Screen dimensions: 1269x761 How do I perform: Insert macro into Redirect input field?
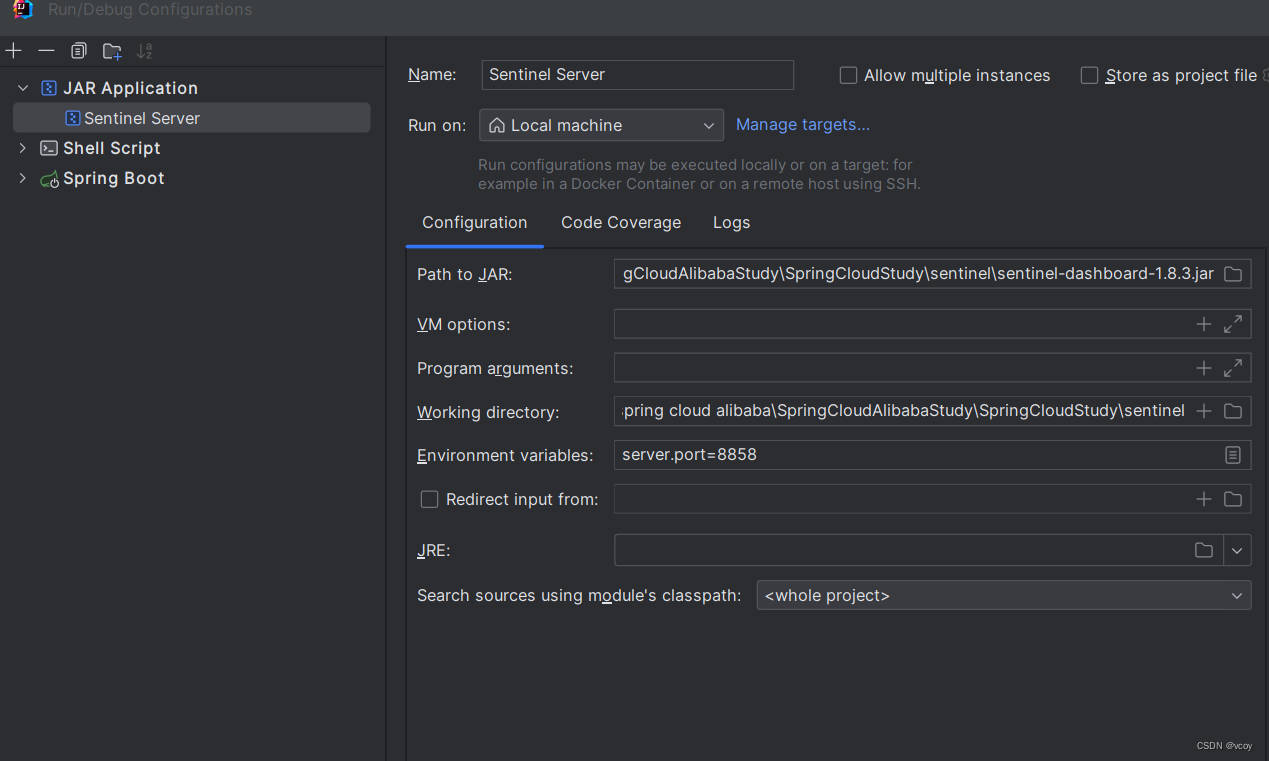pyautogui.click(x=1204, y=499)
